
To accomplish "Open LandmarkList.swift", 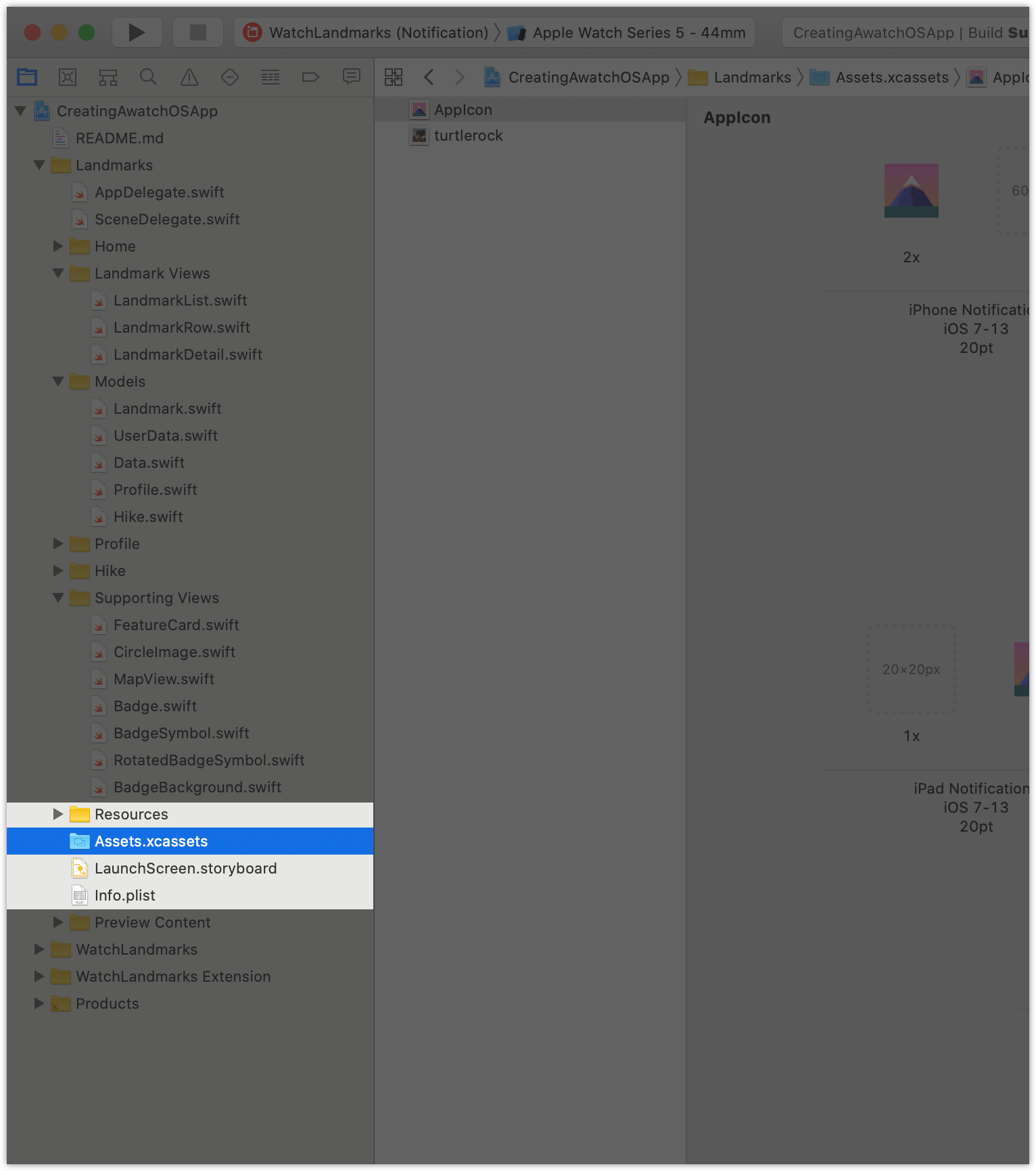I will click(x=190, y=300).
